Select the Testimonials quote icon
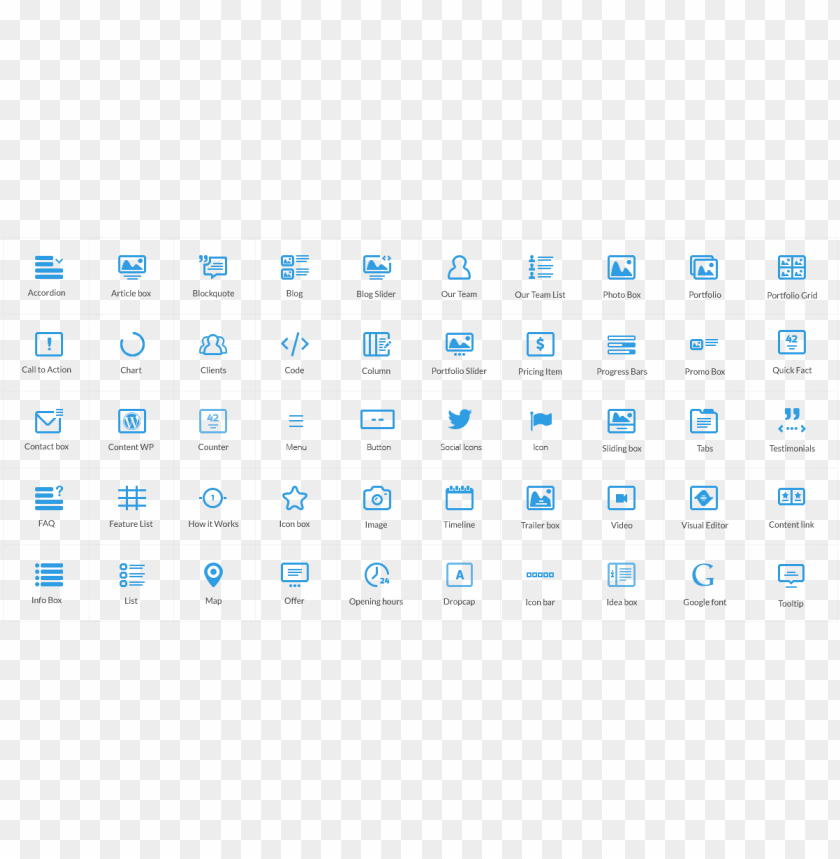 pos(790,419)
